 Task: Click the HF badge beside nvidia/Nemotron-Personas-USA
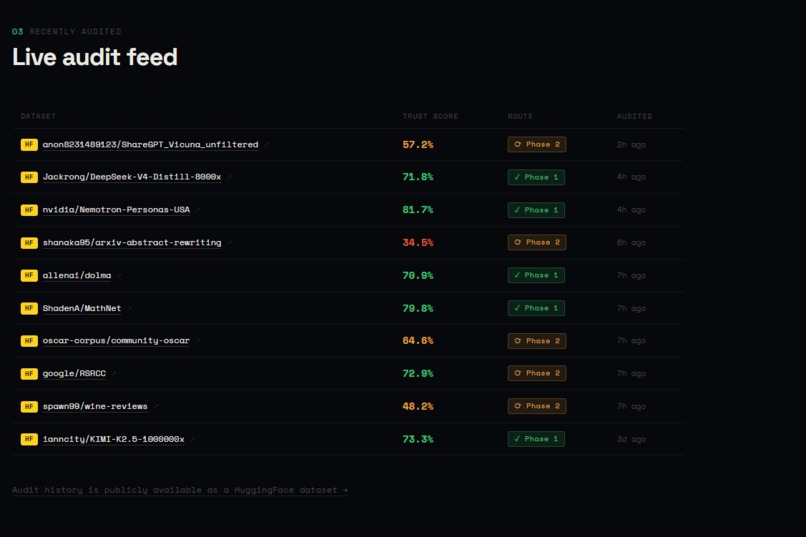tap(29, 210)
